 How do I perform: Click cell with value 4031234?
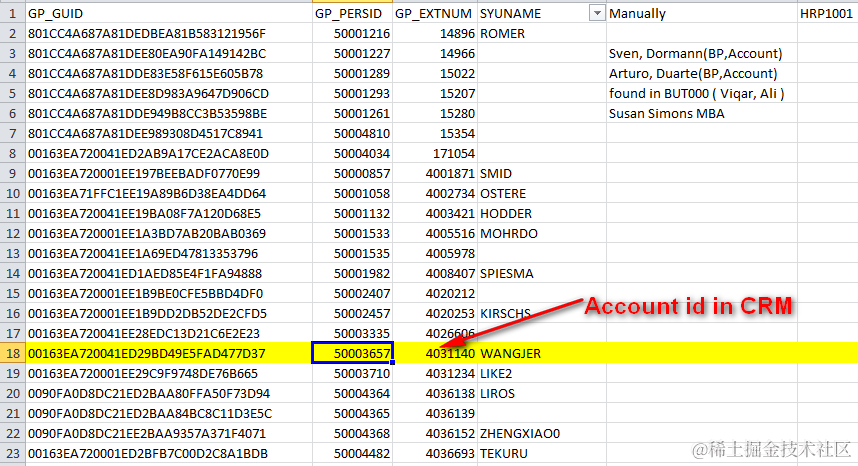tap(435, 374)
